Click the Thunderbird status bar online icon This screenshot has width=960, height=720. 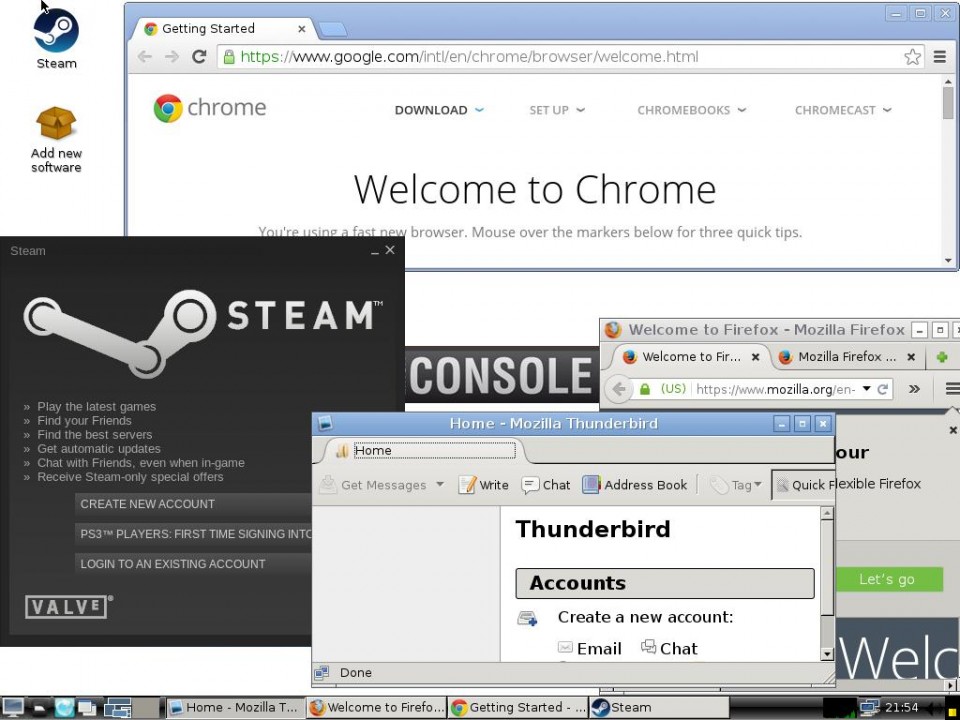click(322, 673)
